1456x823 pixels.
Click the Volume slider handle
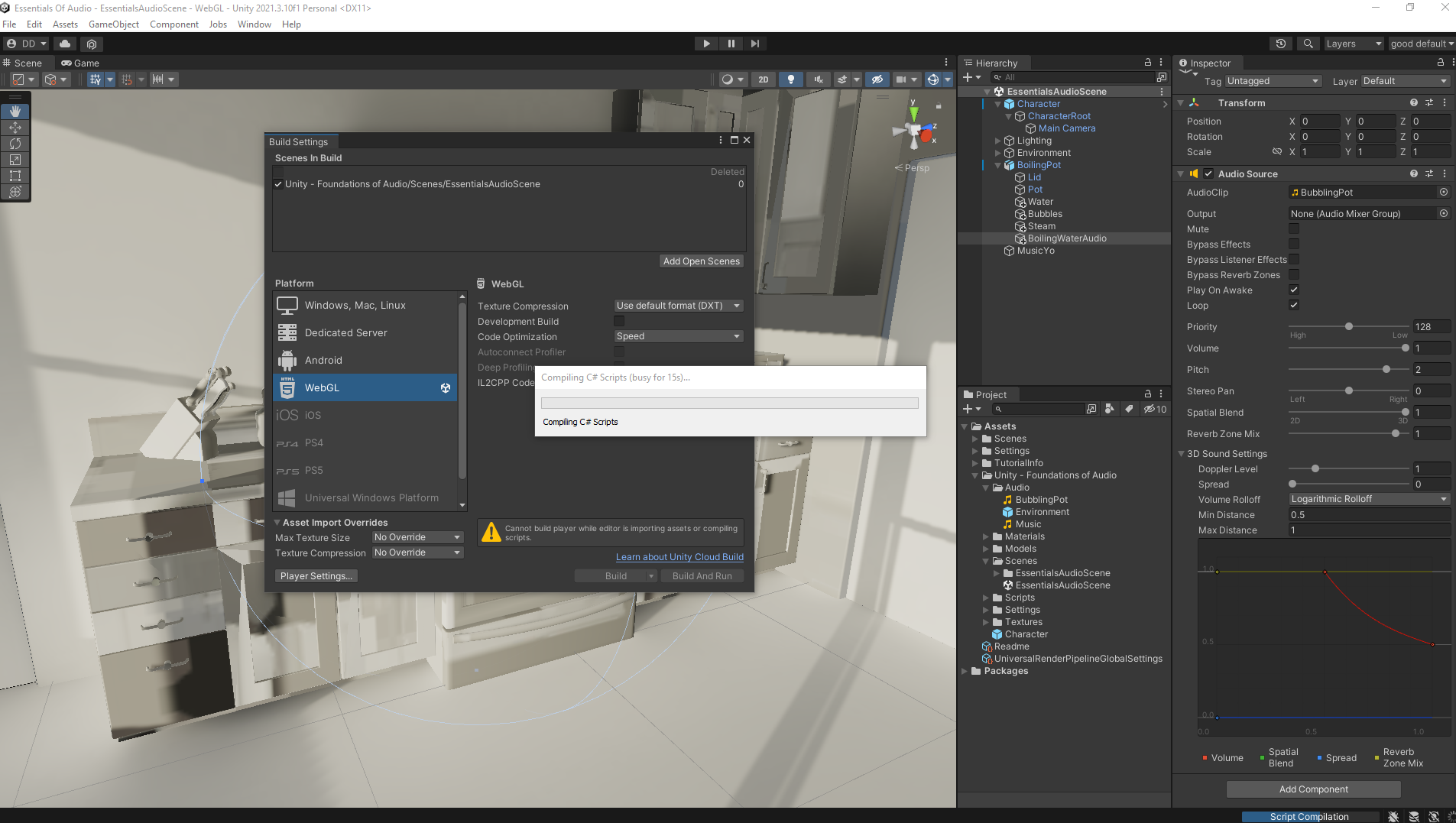[1405, 348]
